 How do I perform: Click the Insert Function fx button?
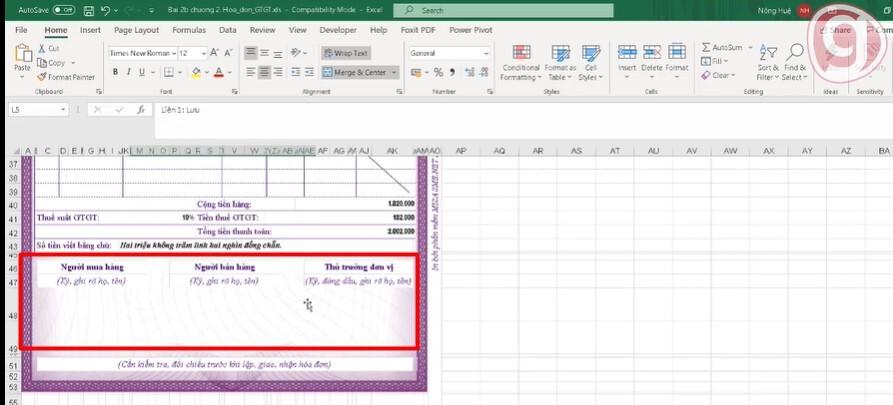[x=141, y=110]
